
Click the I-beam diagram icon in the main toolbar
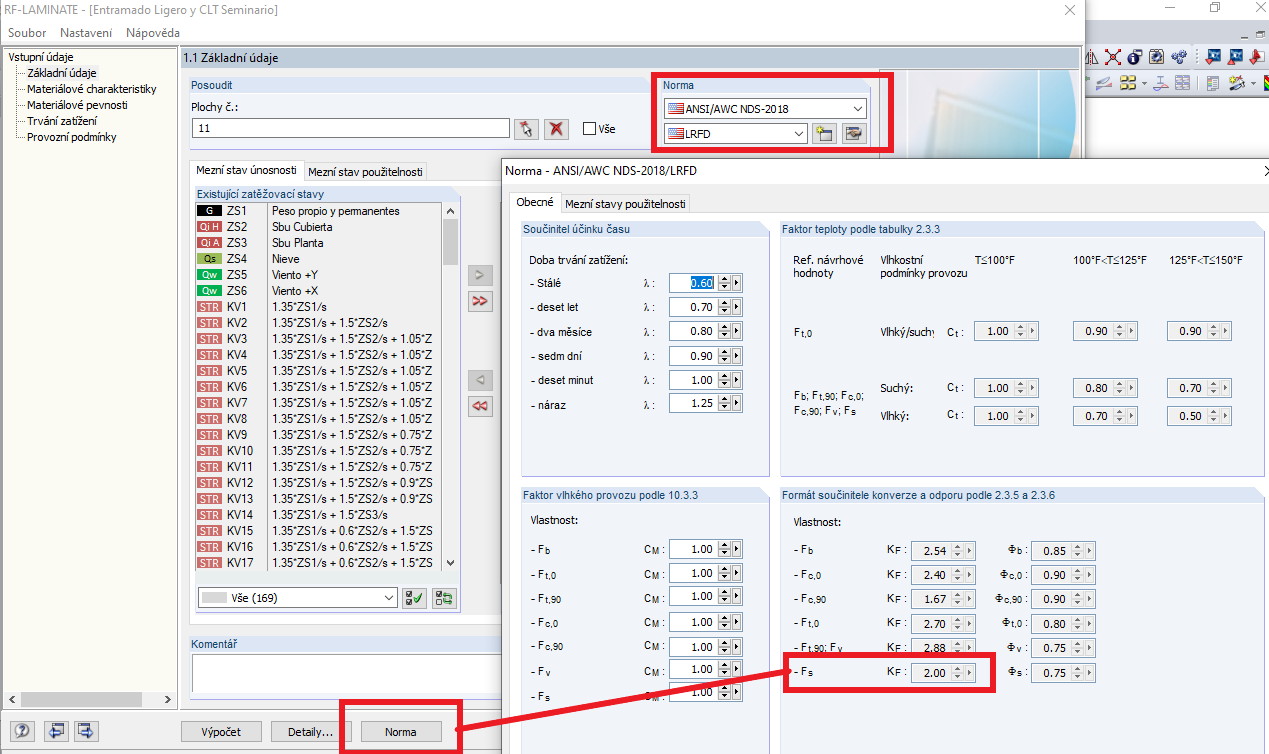[x=1161, y=83]
